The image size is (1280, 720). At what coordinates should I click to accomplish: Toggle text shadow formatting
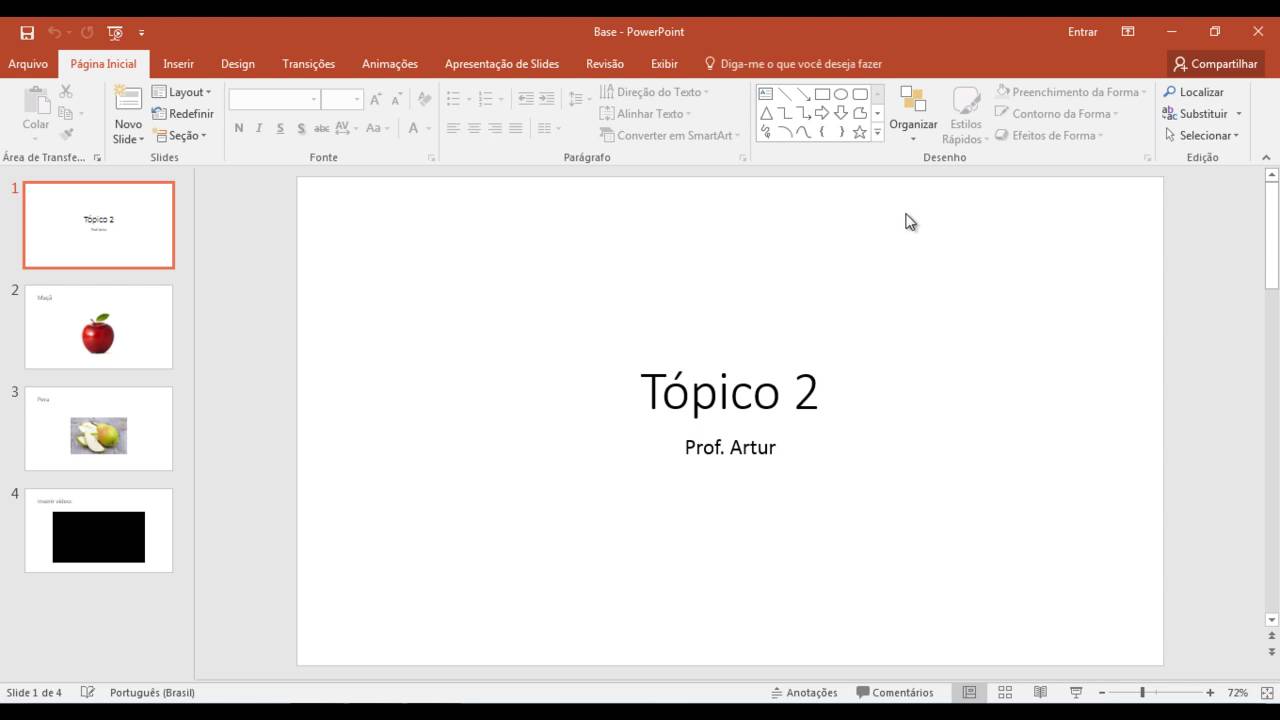pos(301,128)
